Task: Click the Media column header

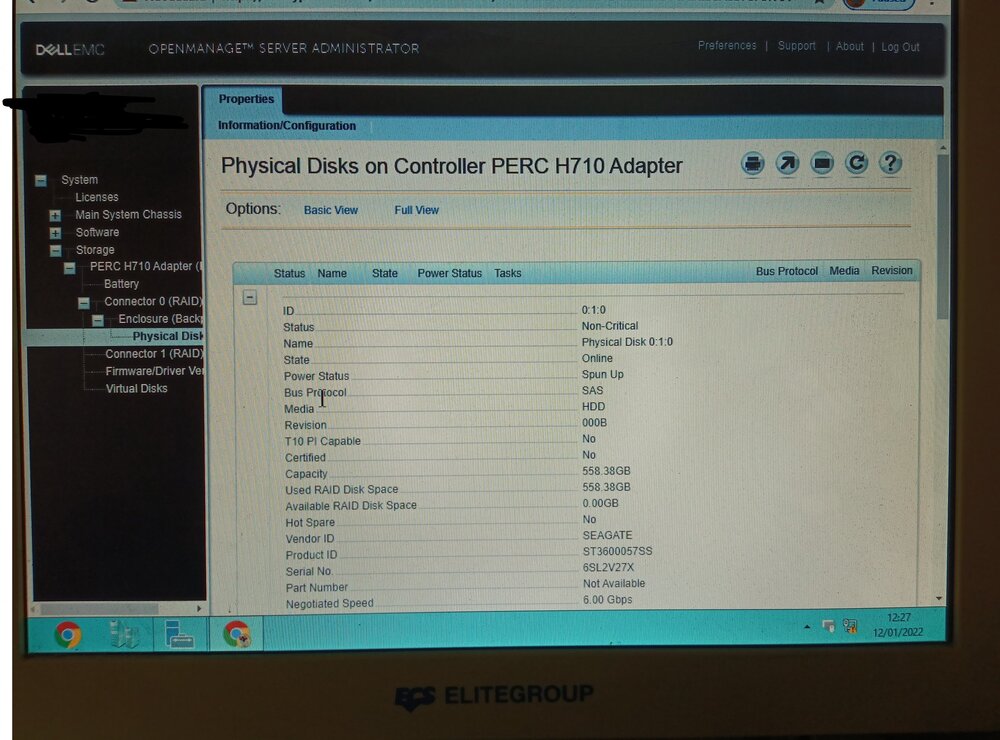Action: tap(844, 270)
